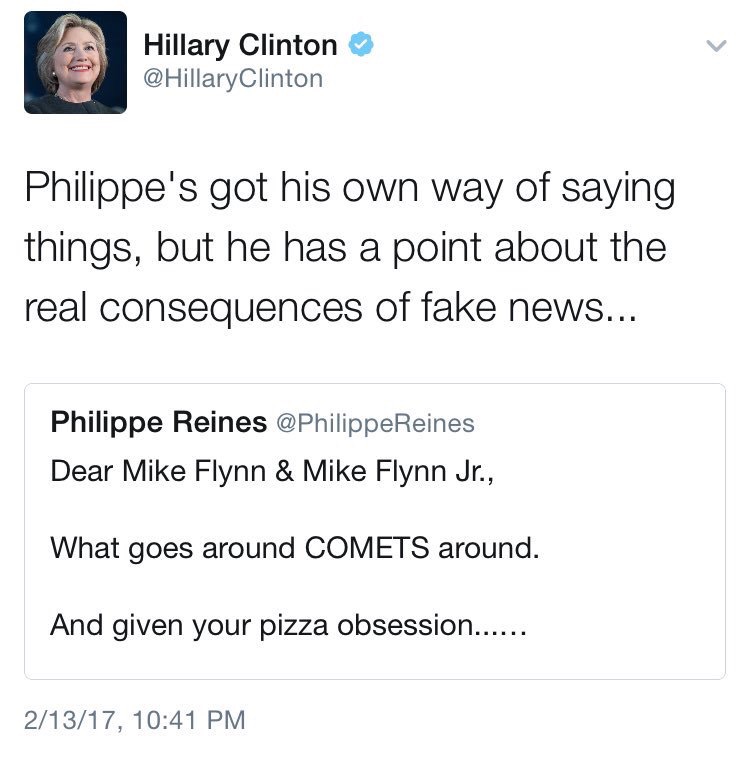The height and width of the screenshot is (761, 750).
Task: Open the tweet options chevron menu
Action: (714, 46)
